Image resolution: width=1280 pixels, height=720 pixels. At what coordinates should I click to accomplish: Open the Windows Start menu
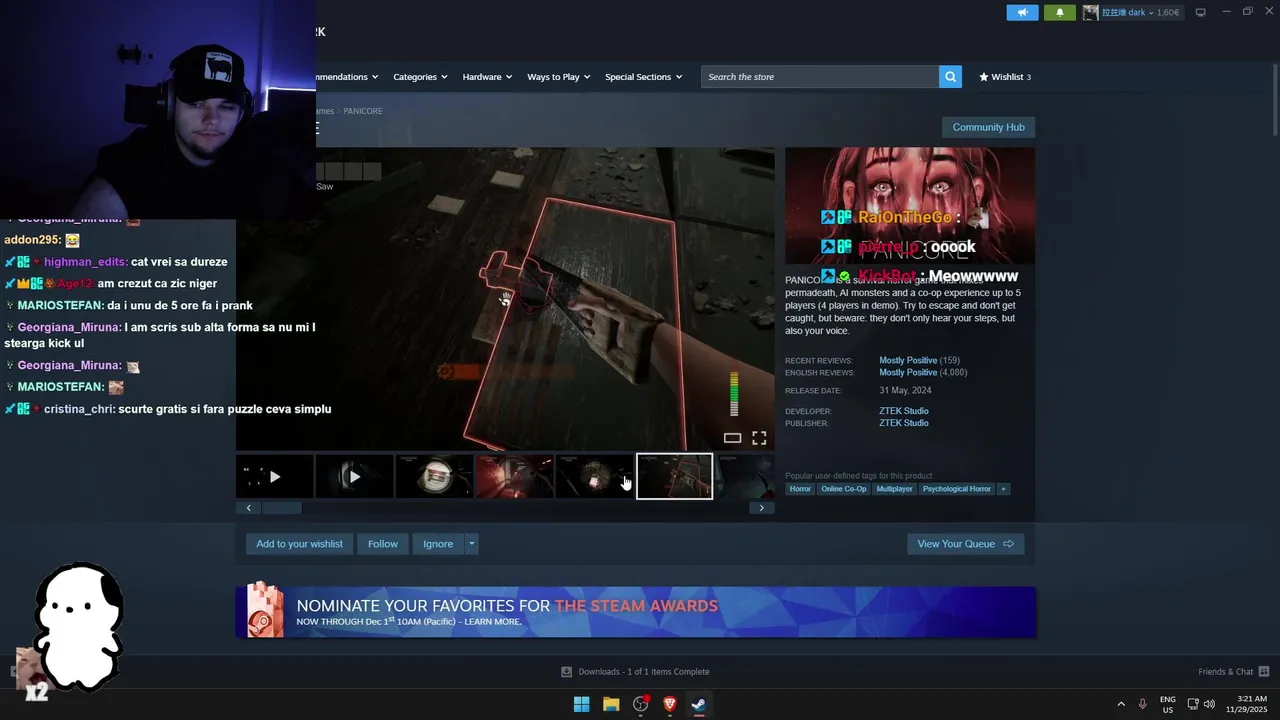click(x=581, y=704)
